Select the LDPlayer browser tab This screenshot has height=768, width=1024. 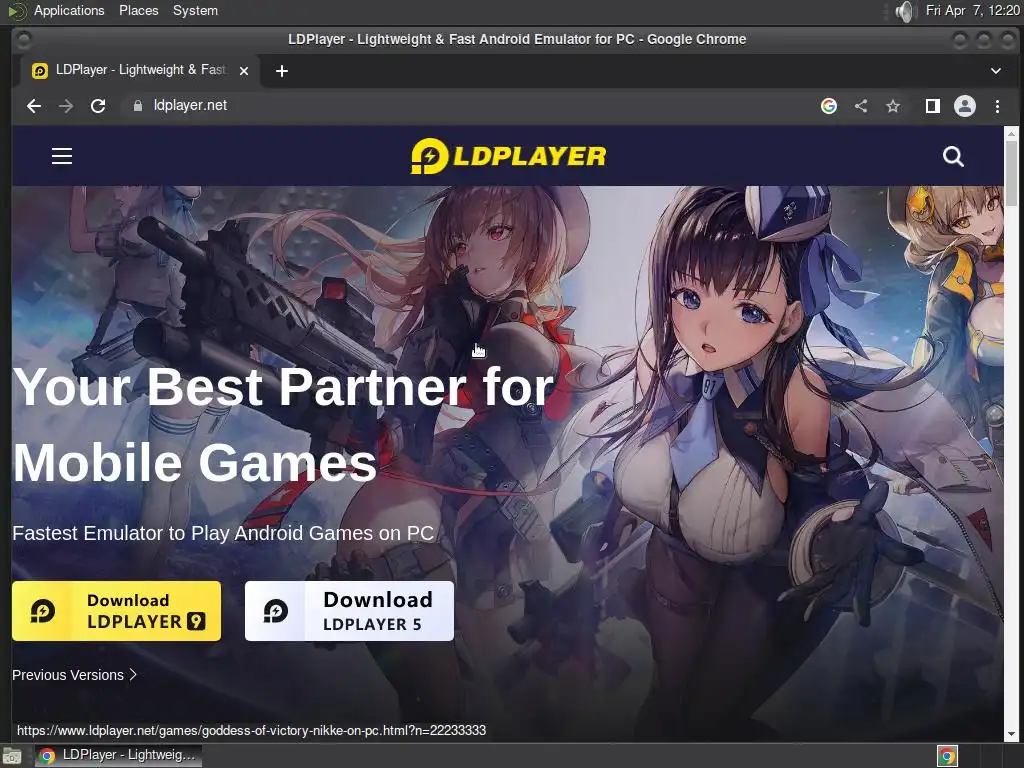click(x=139, y=71)
